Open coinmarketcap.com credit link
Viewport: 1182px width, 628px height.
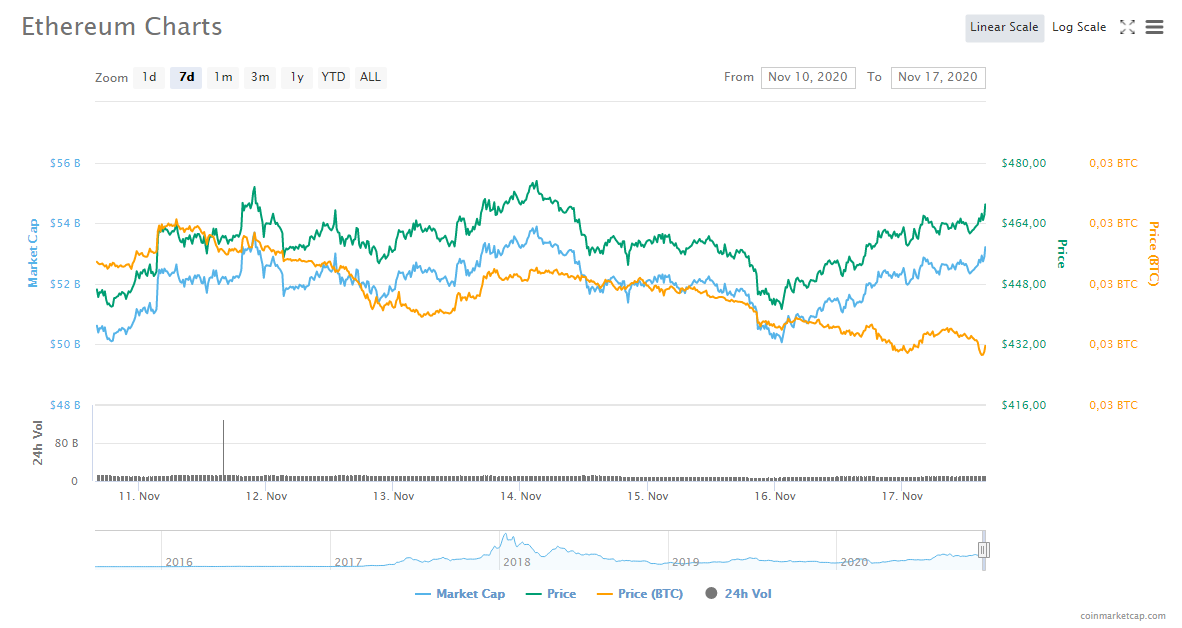[1123, 616]
